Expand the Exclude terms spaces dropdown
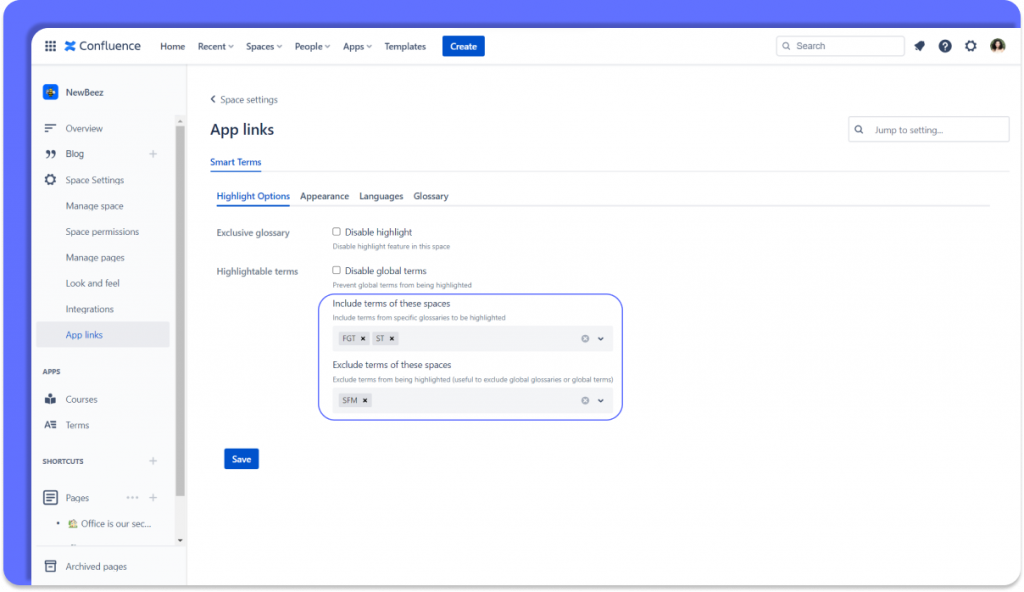The height and width of the screenshot is (592, 1024). pyautogui.click(x=601, y=399)
